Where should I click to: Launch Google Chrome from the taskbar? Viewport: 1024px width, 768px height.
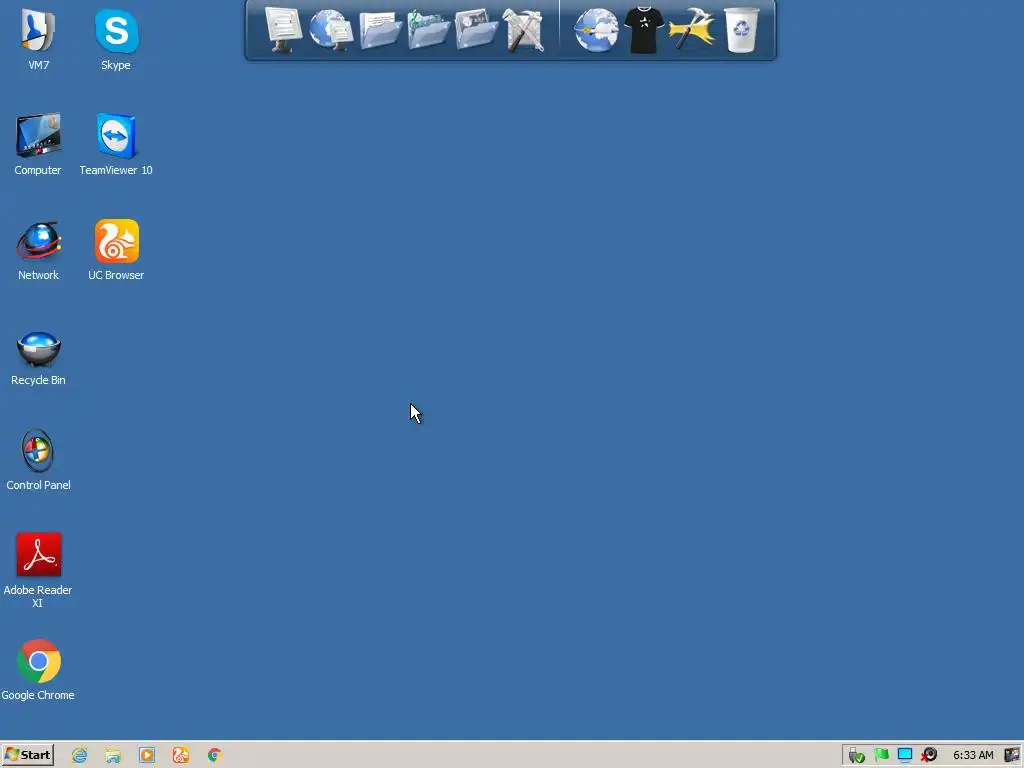(x=214, y=755)
